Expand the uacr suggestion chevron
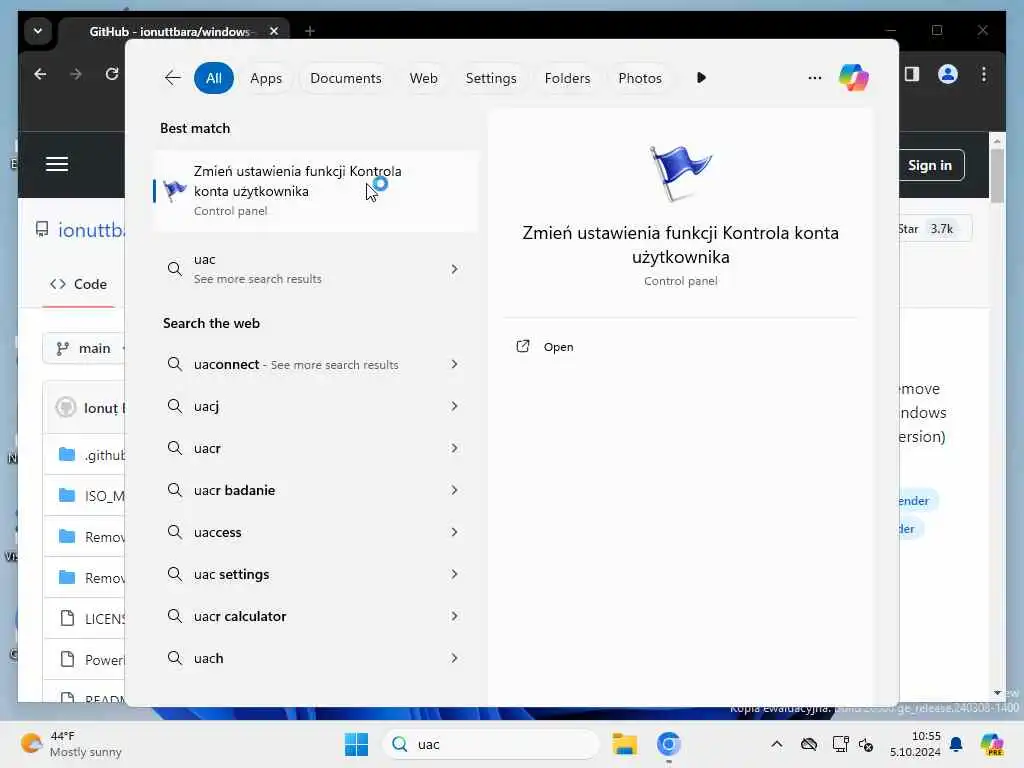Image resolution: width=1024 pixels, height=768 pixels. coord(454,448)
